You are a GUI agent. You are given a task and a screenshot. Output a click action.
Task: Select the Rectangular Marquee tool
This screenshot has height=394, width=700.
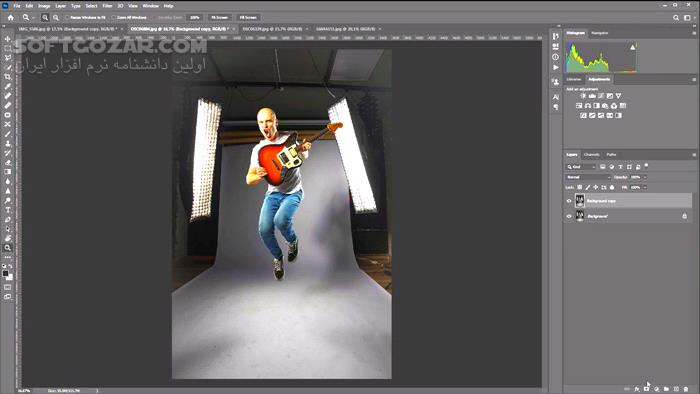(8, 48)
